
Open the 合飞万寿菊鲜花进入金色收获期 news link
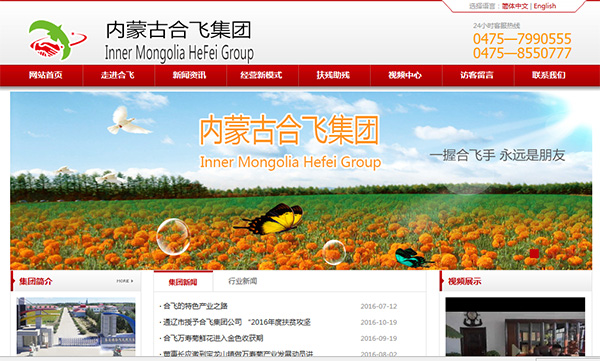click(x=213, y=338)
